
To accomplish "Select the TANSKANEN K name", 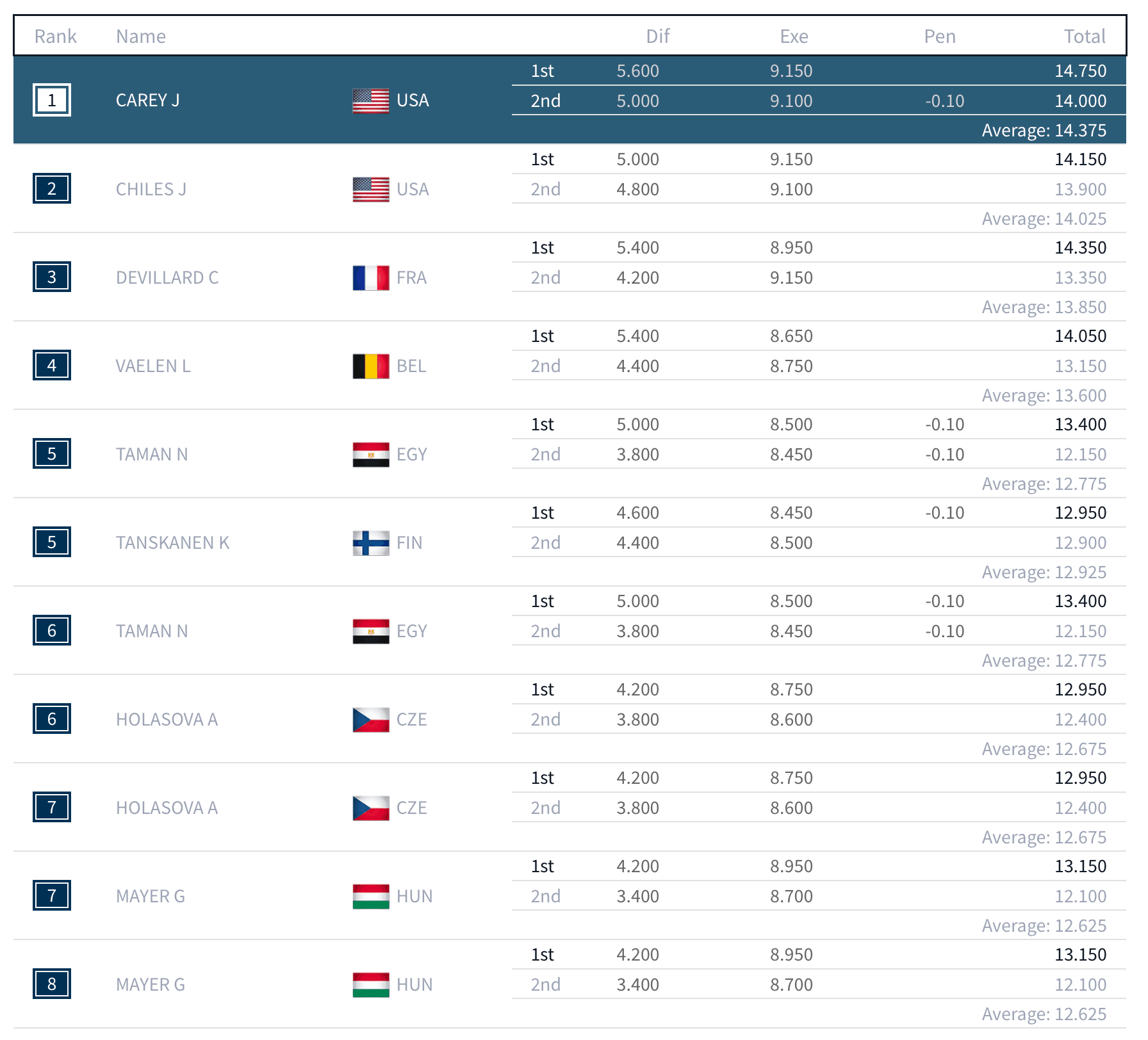I will click(x=172, y=543).
